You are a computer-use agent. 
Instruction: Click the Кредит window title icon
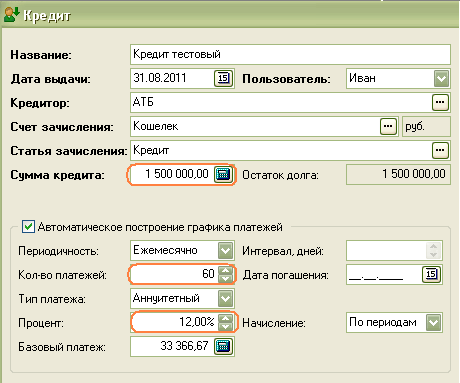pyautogui.click(x=12, y=15)
